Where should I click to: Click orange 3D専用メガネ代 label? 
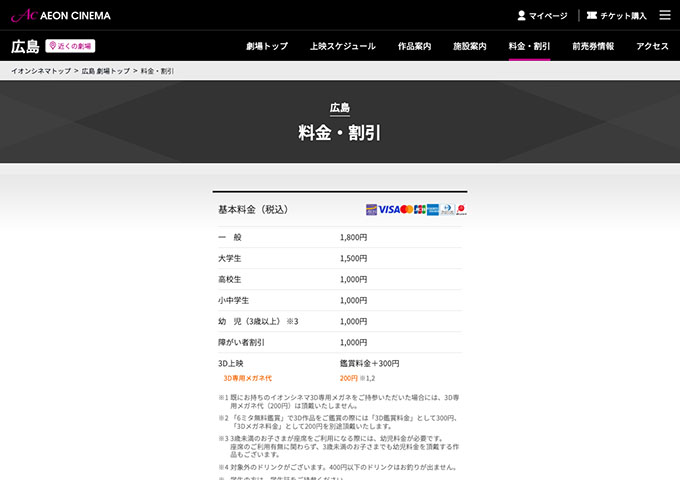pyautogui.click(x=248, y=378)
